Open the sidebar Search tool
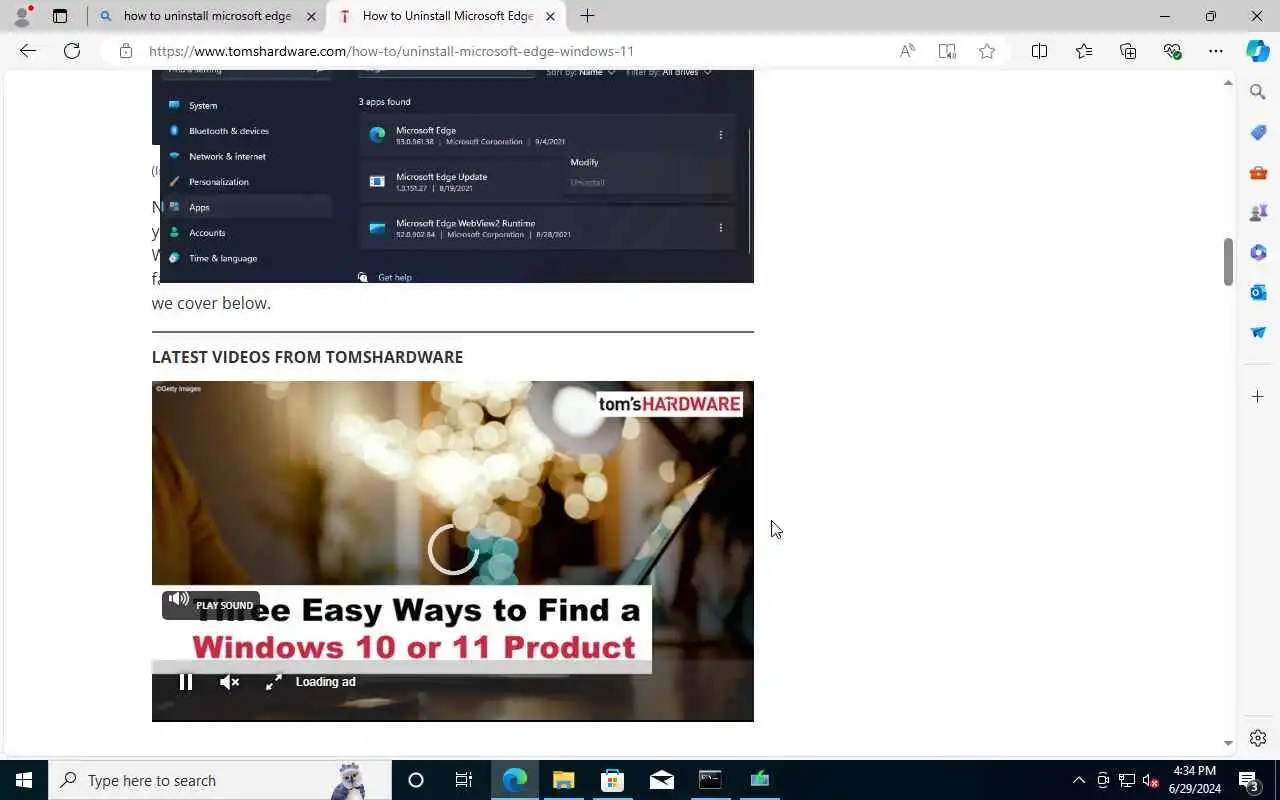 1258,92
